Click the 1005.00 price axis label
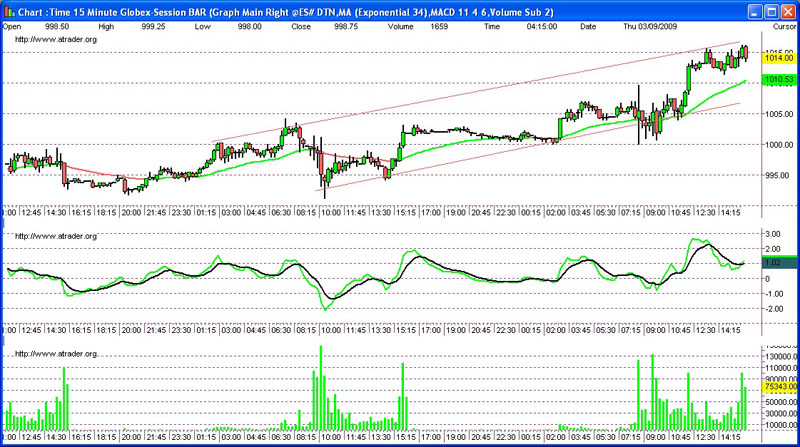Viewport: 800px width, 447px height. click(779, 114)
